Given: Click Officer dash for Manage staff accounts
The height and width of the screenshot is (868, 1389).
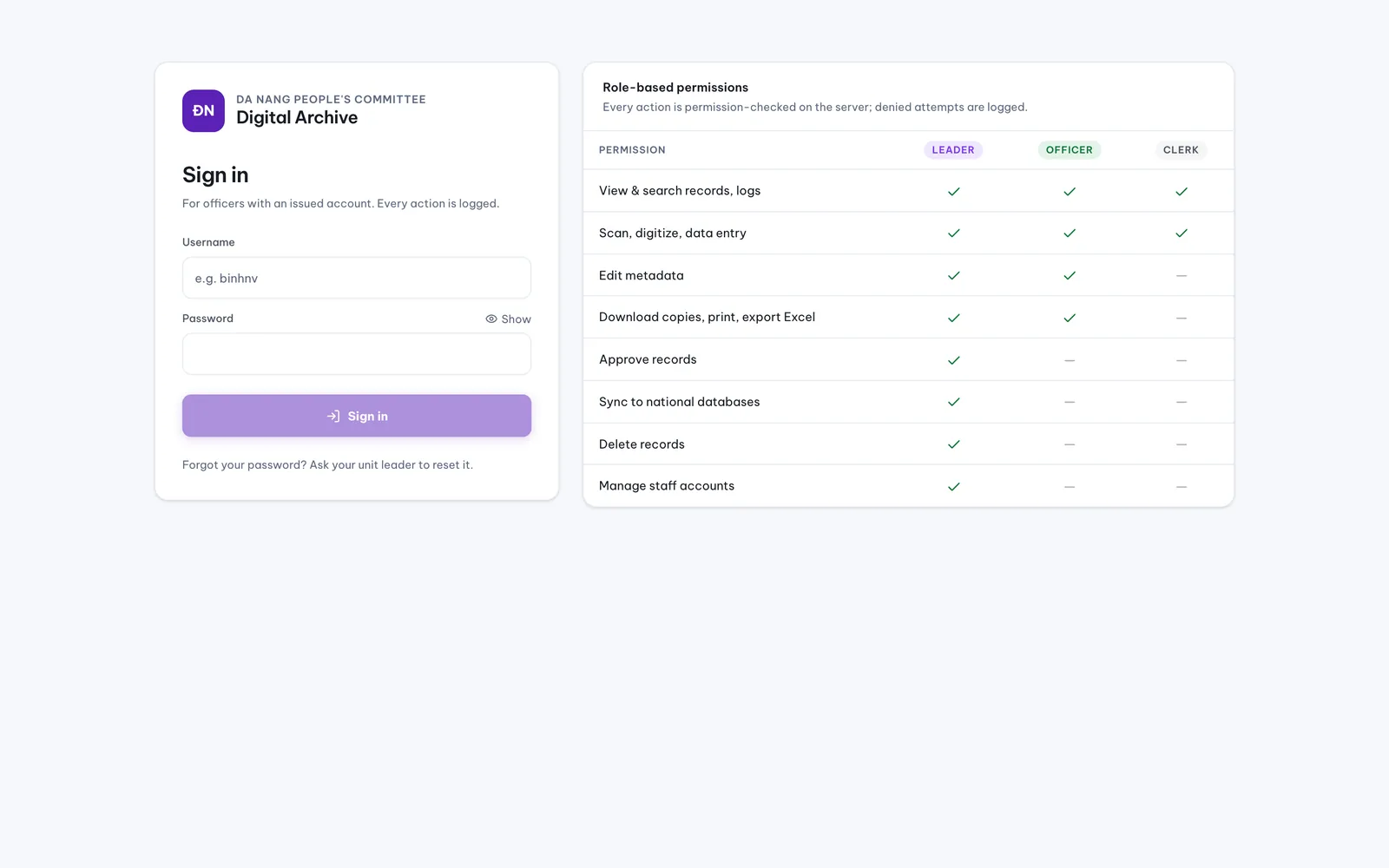Looking at the screenshot, I should [x=1070, y=487].
